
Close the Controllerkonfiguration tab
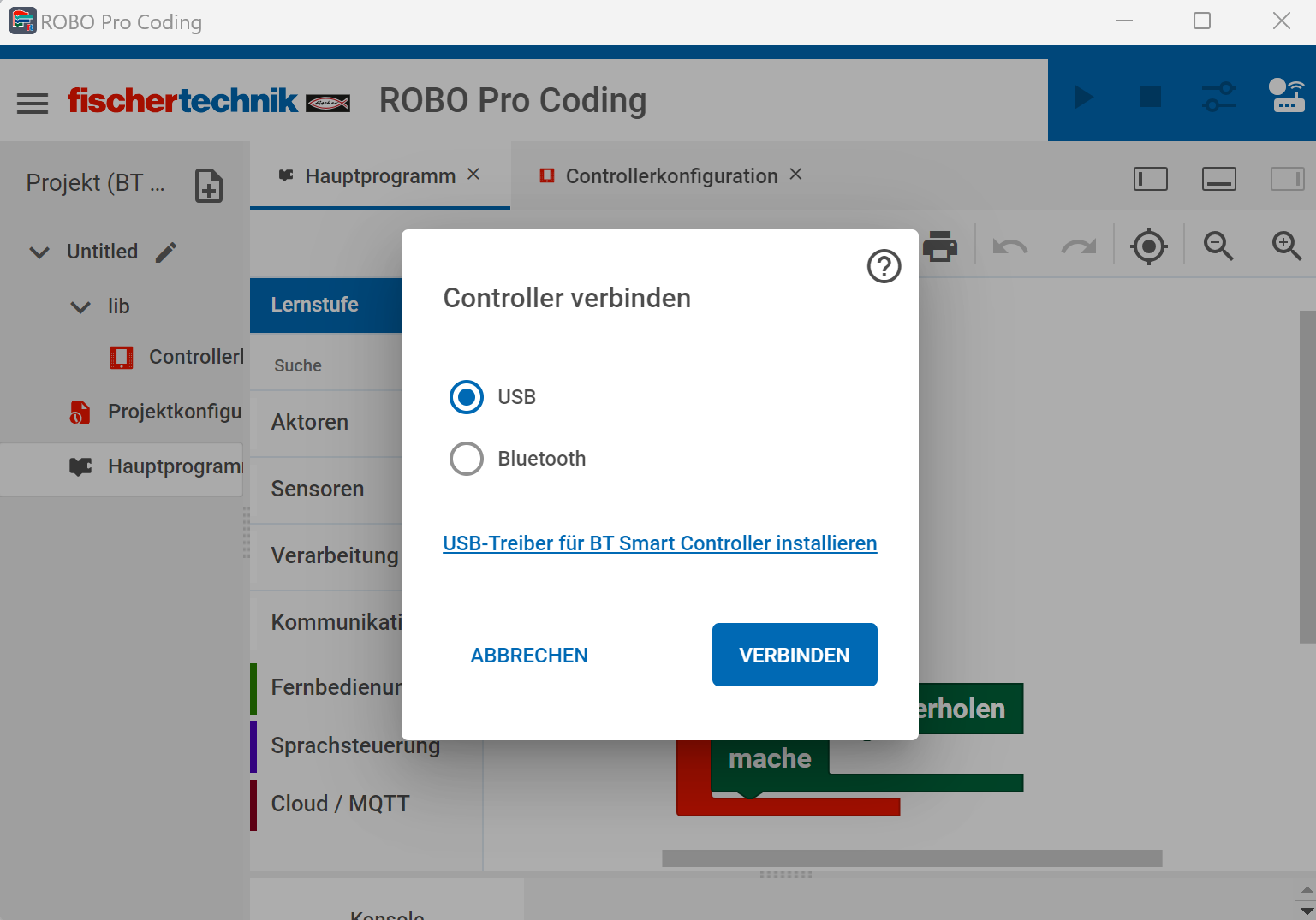795,175
